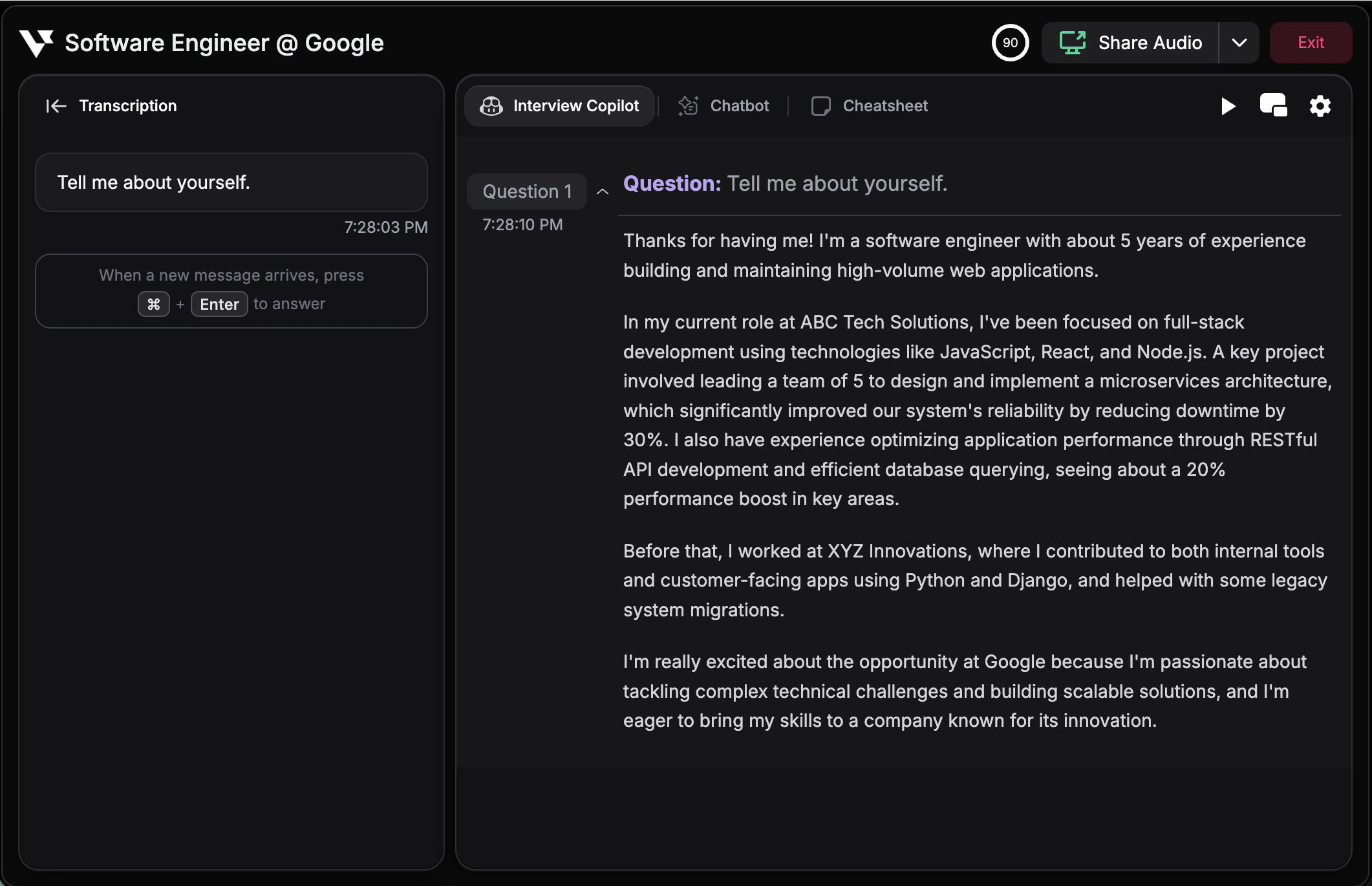The image size is (1372, 886).
Task: Click the XYZ Innovations answer paragraph
Action: click(x=975, y=581)
